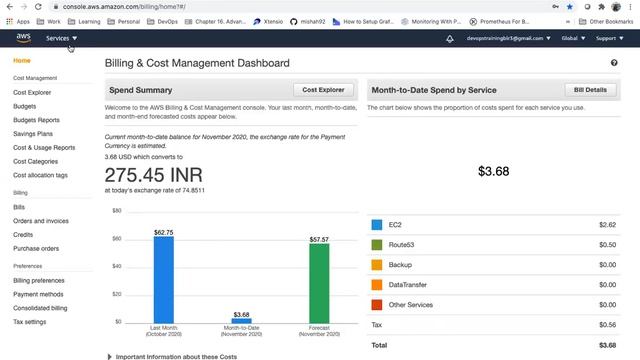640x360 pixels.
Task: Open Budgets in sidebar
Action: (x=24, y=107)
